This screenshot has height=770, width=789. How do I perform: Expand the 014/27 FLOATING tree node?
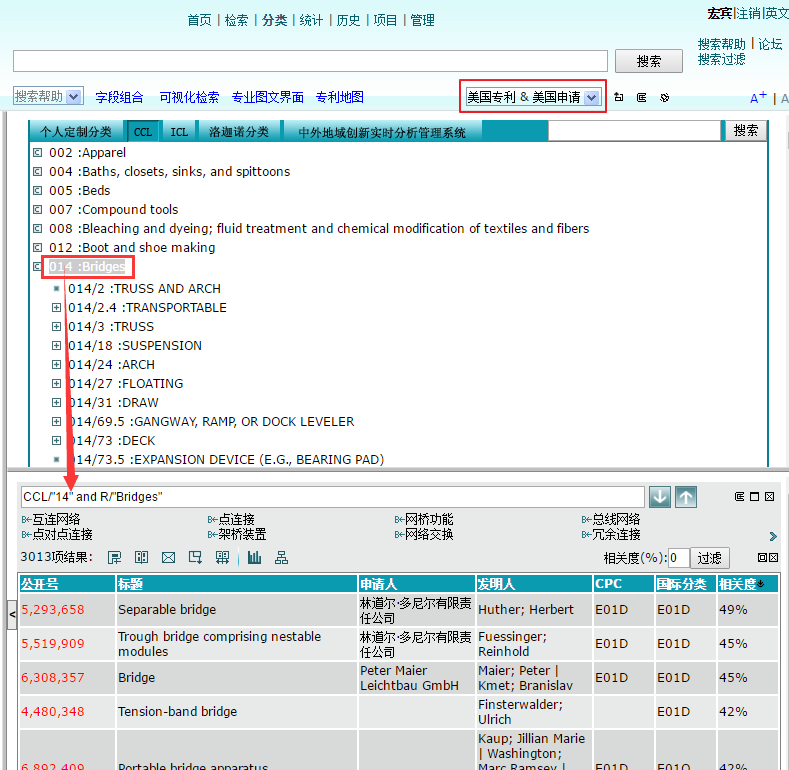(57, 384)
